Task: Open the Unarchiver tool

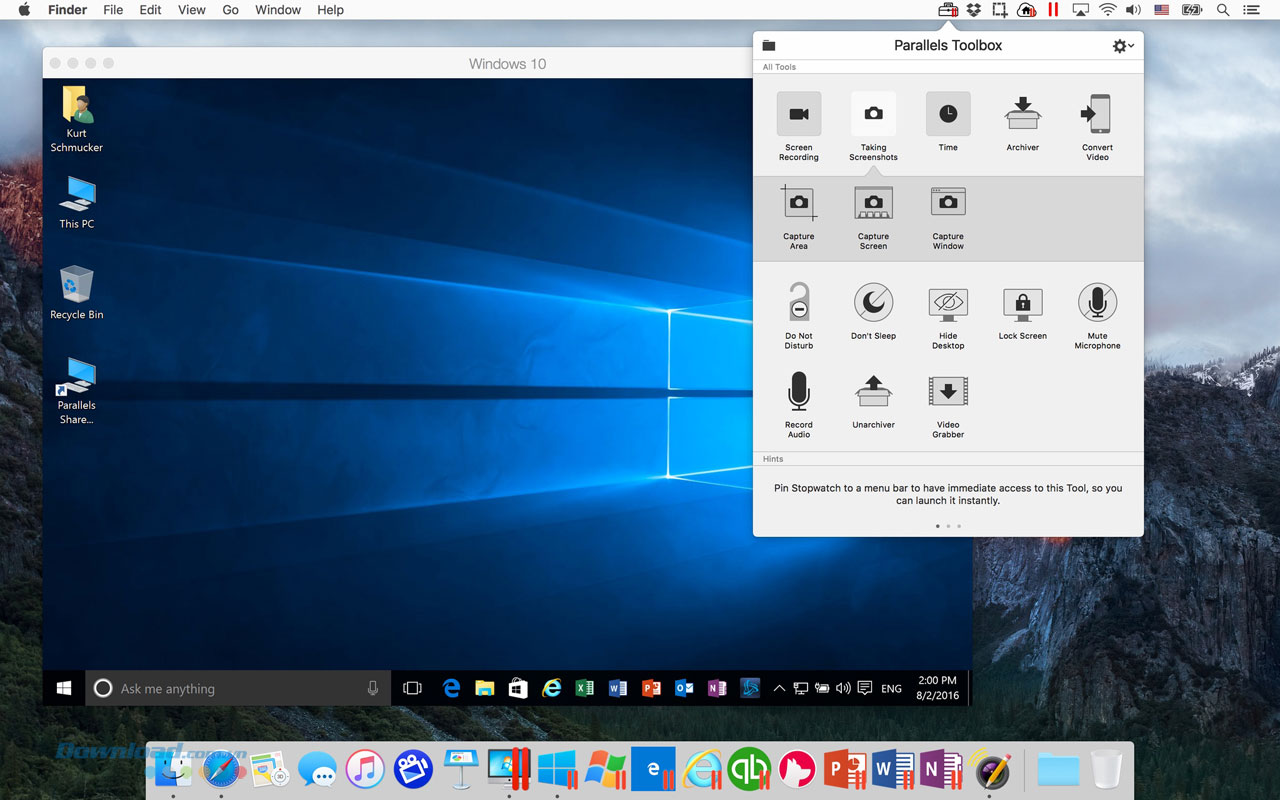Action: pyautogui.click(x=873, y=392)
